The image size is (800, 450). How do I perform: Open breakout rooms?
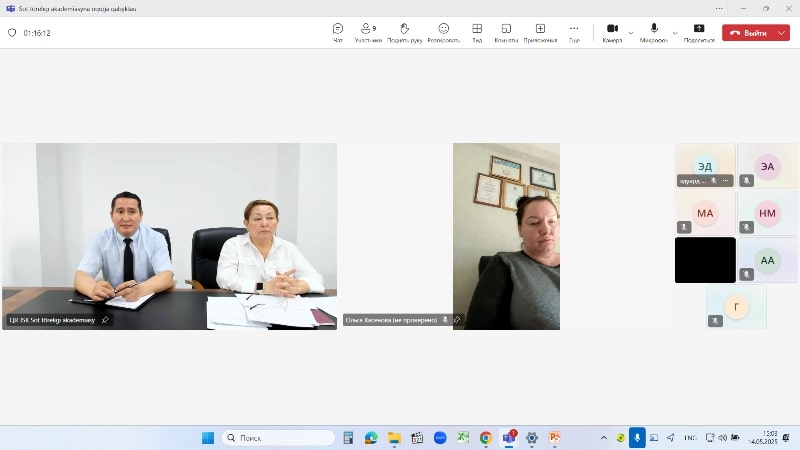506,33
